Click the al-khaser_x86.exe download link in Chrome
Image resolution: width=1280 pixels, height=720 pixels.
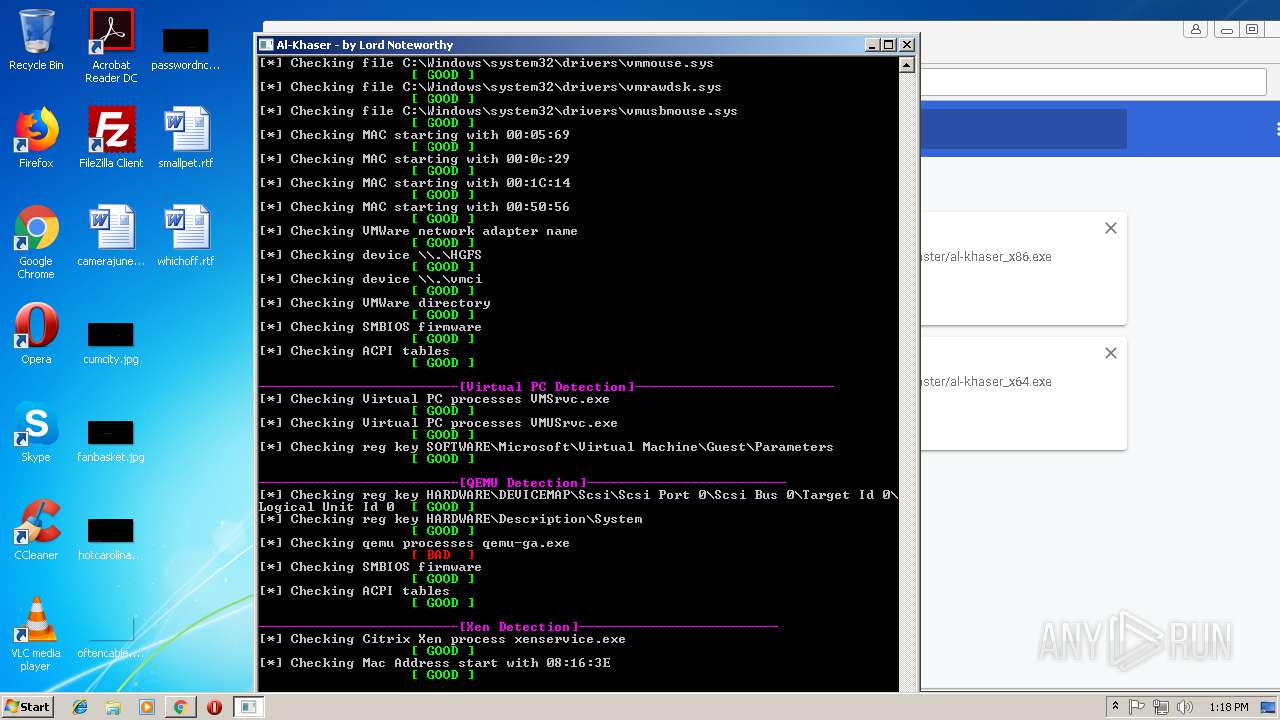[x=986, y=257]
